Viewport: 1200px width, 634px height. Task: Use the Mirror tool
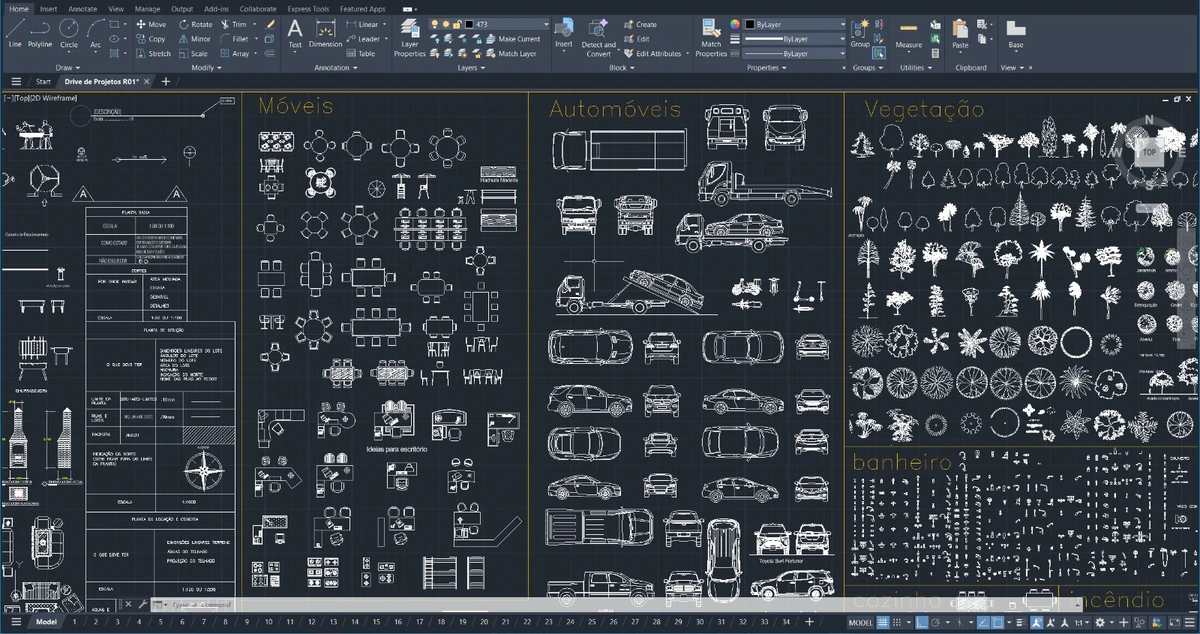pyautogui.click(x=195, y=39)
